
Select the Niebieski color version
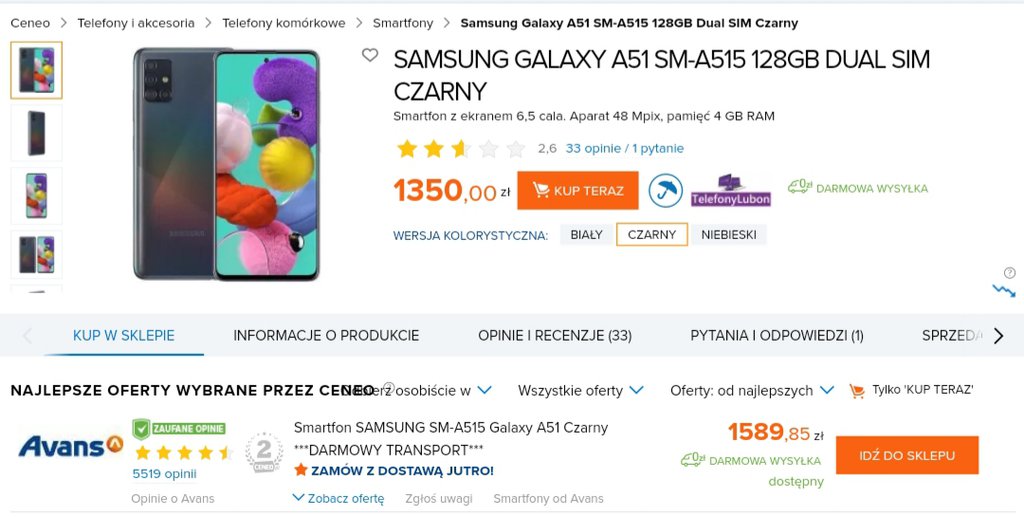pyautogui.click(x=728, y=235)
